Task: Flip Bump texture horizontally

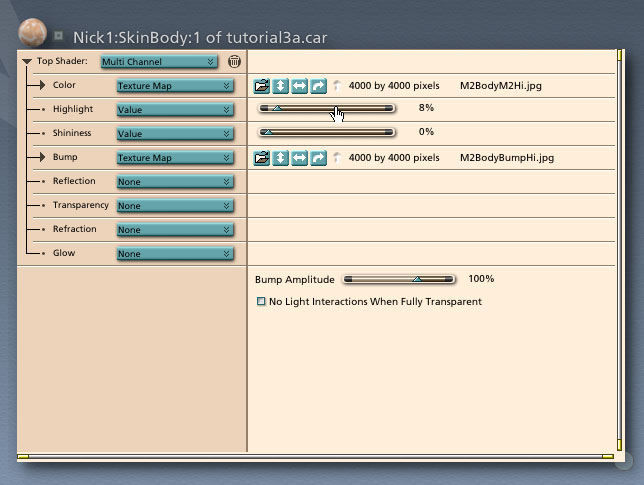Action: tap(299, 158)
